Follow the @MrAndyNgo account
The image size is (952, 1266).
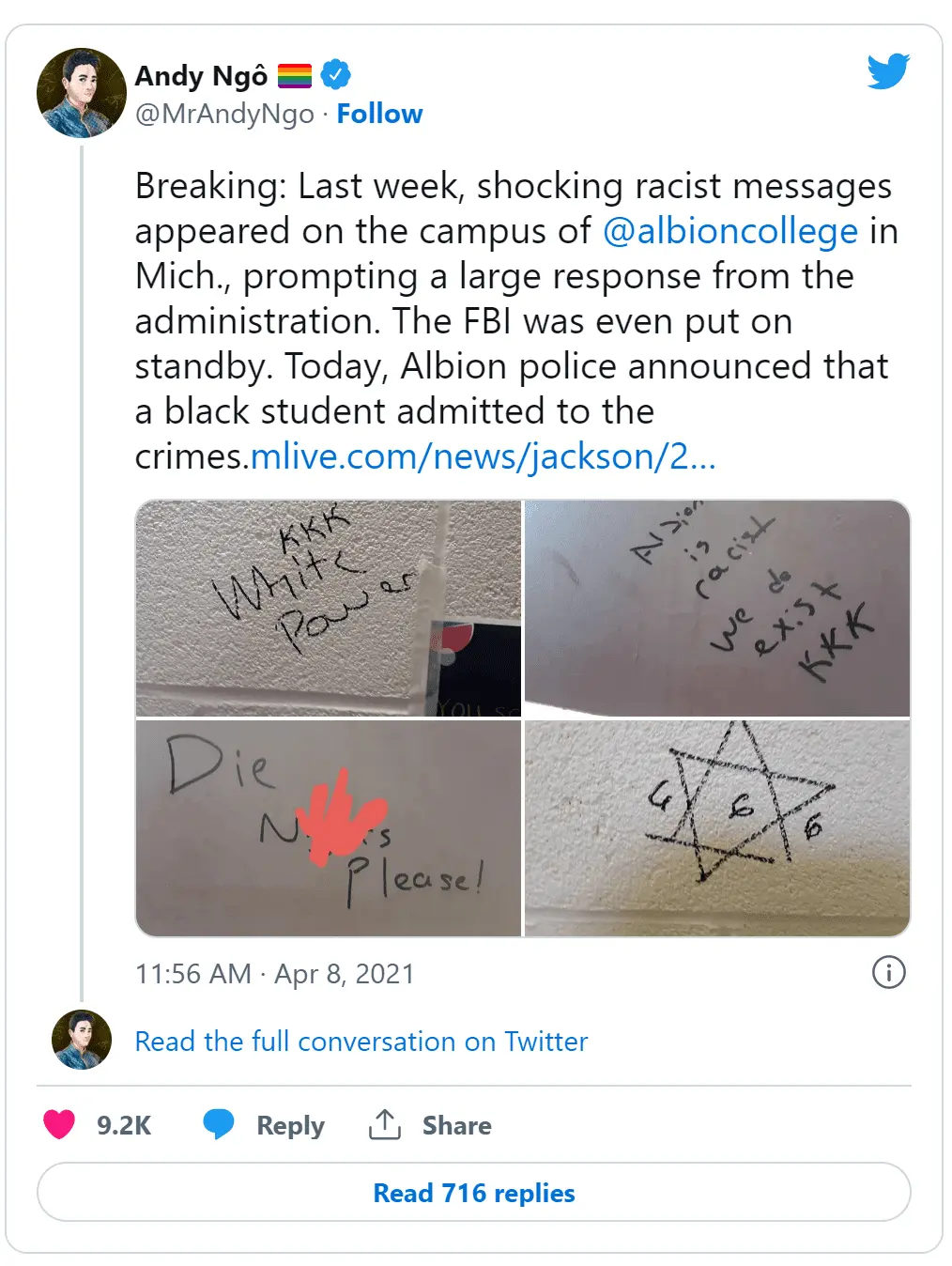coord(379,114)
